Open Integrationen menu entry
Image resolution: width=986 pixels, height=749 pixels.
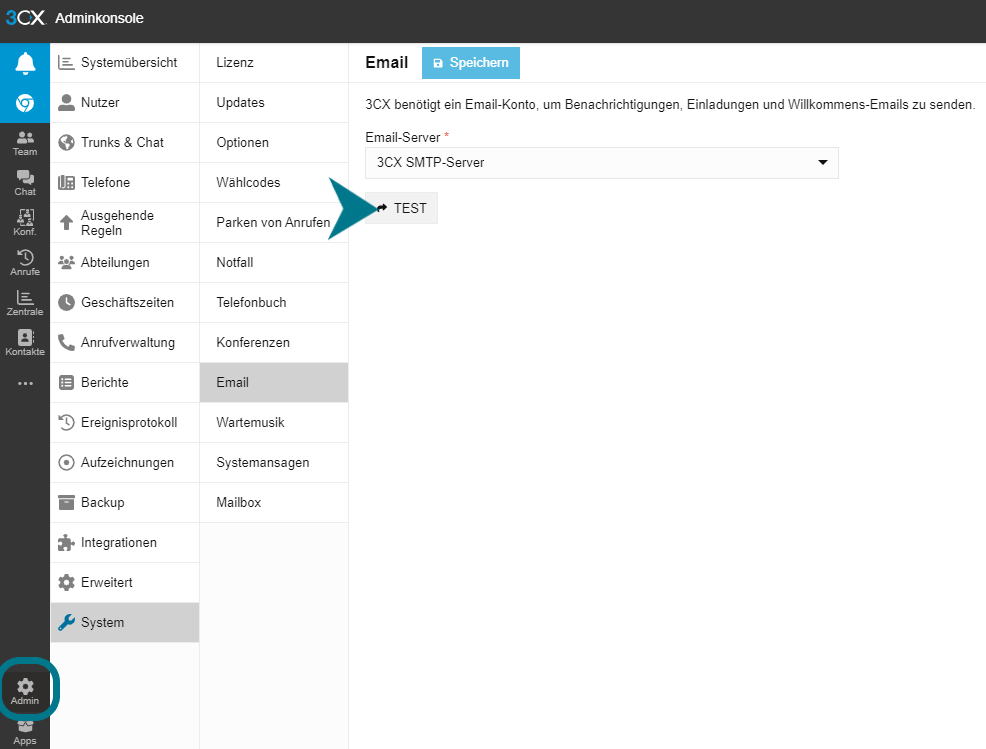[x=125, y=542]
